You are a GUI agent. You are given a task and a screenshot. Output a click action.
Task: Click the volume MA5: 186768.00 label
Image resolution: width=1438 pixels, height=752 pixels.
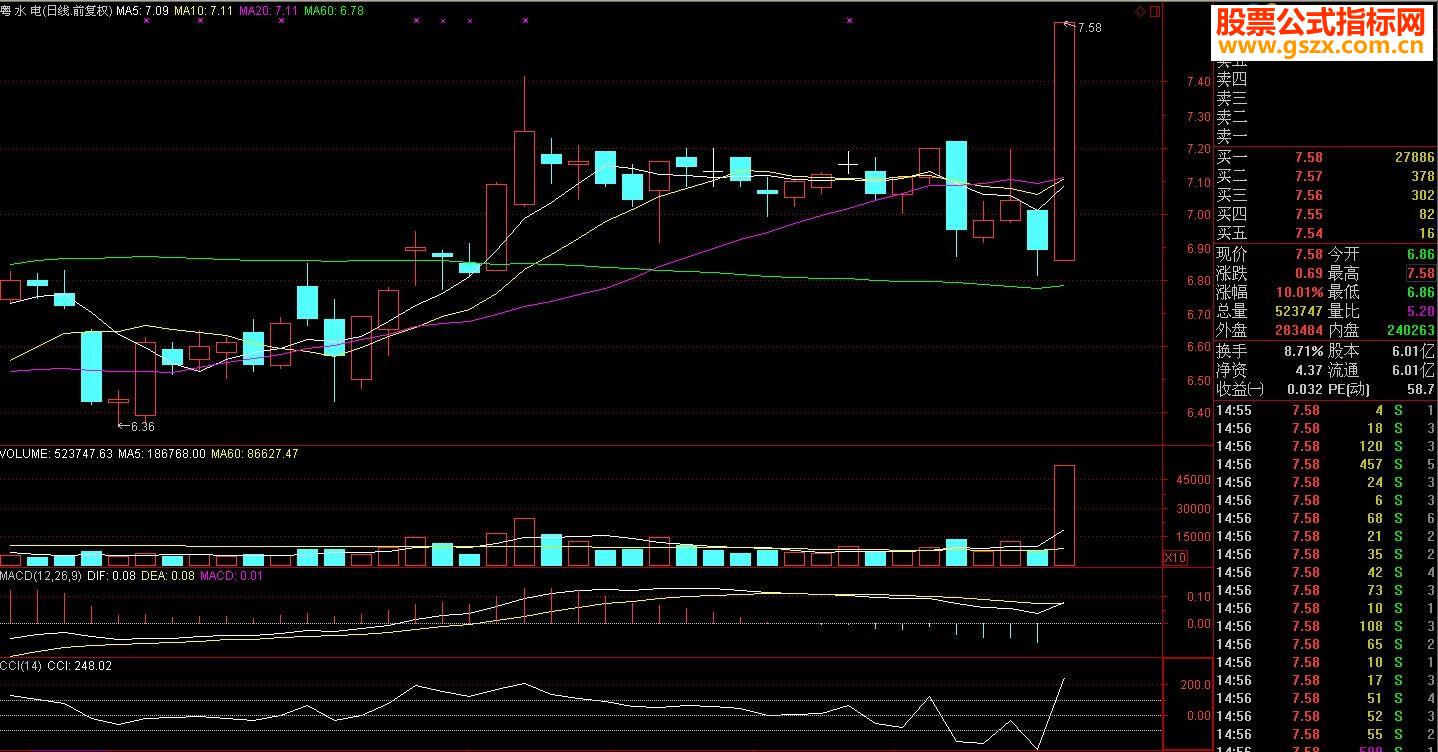(x=161, y=454)
